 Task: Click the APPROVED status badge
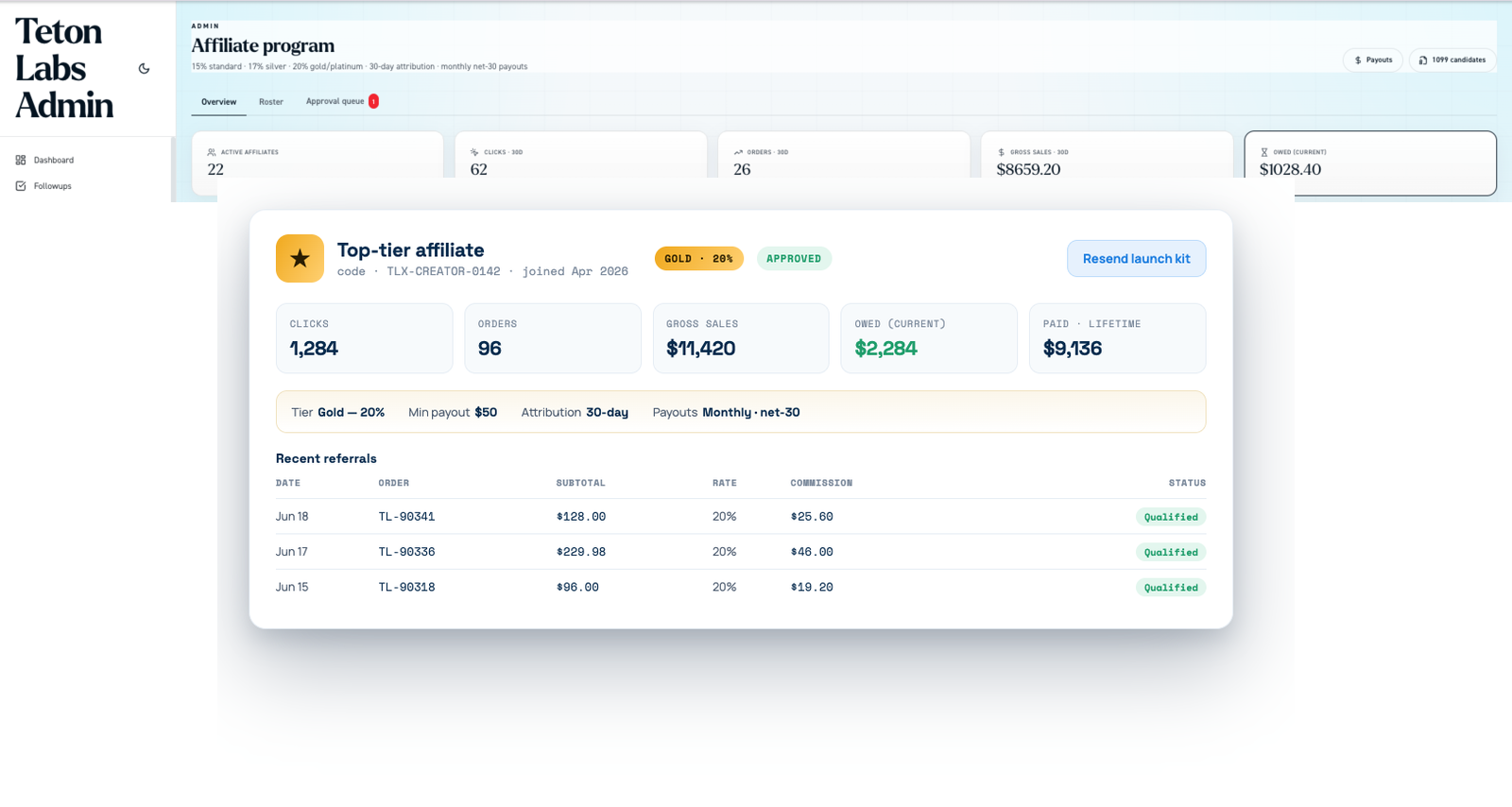tap(794, 259)
